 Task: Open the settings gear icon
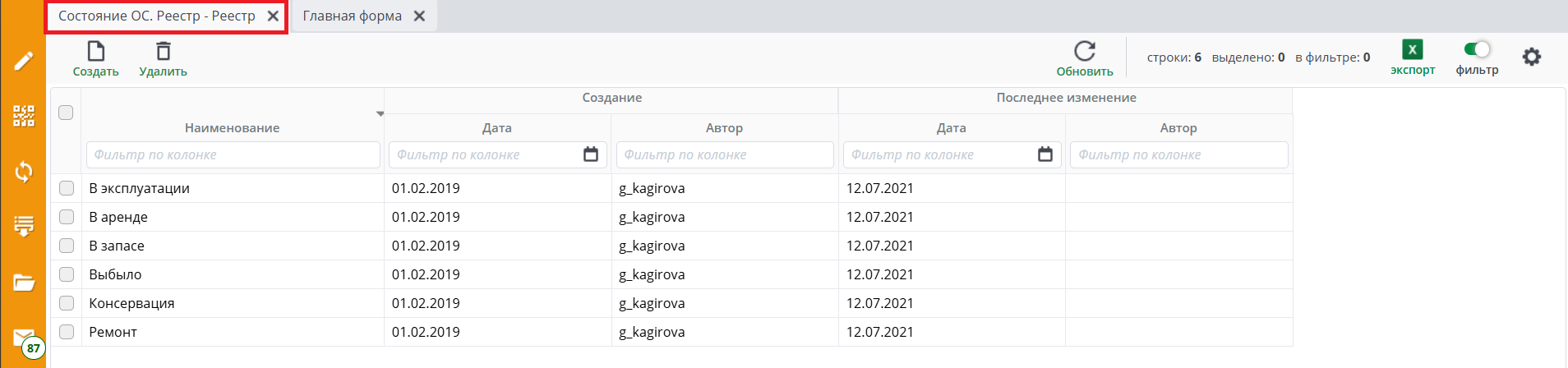[x=1531, y=57]
